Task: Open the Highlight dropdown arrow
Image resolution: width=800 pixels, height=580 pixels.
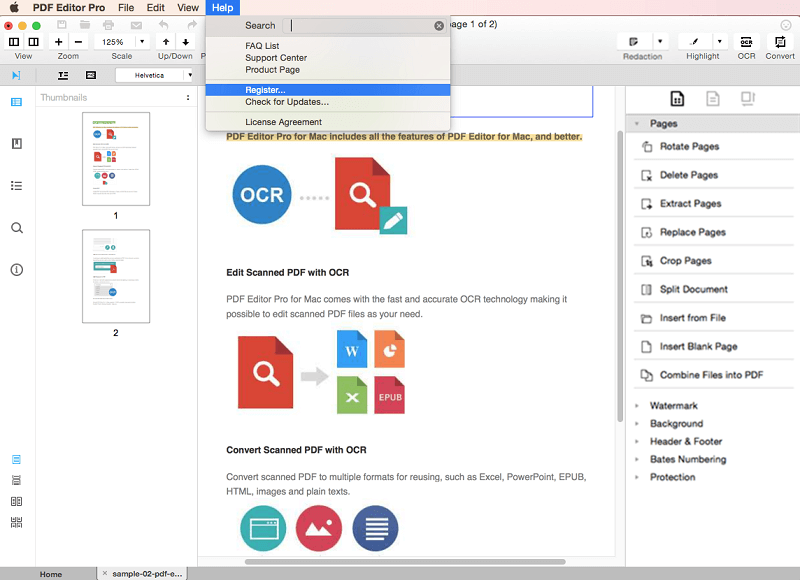Action: click(x=720, y=42)
